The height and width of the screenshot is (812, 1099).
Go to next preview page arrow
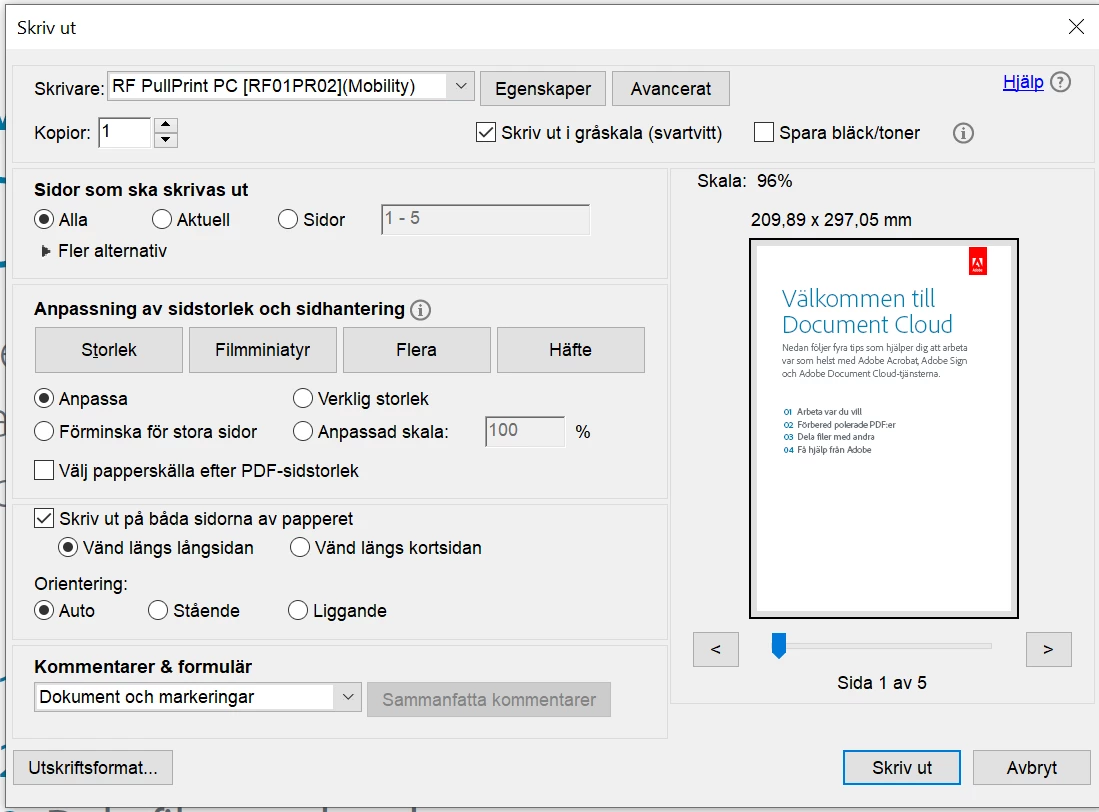tap(1049, 649)
